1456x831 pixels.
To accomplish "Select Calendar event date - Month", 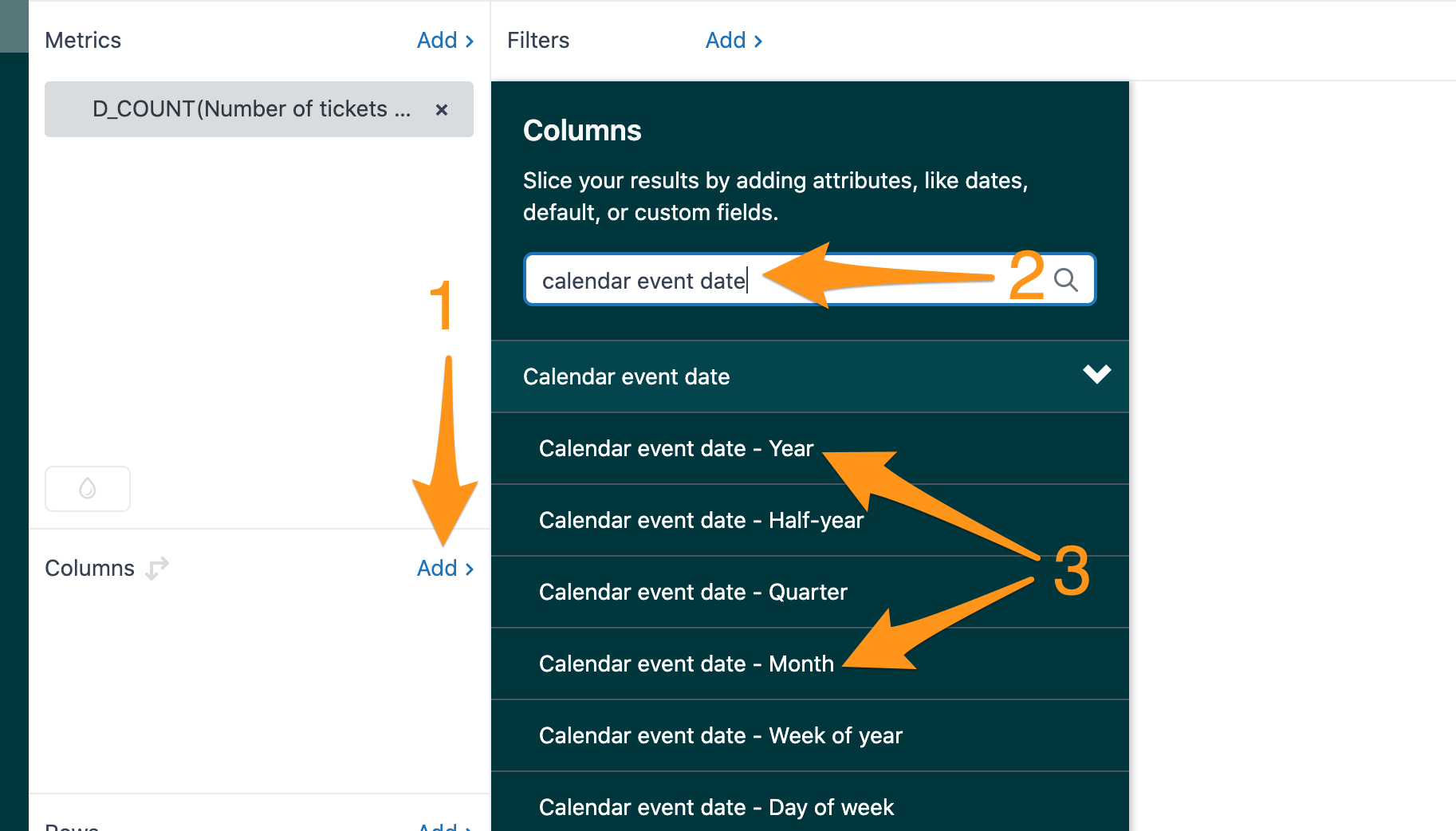I will click(810, 664).
